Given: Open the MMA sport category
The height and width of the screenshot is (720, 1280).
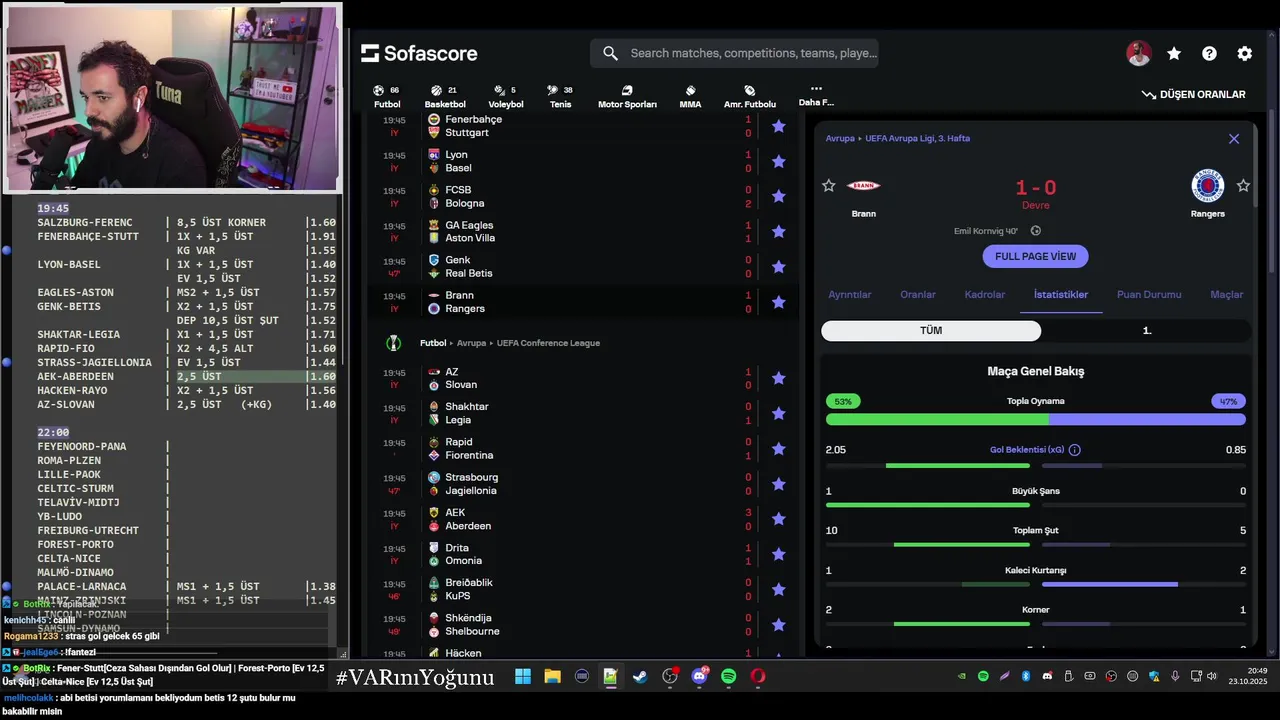Looking at the screenshot, I should click(x=690, y=96).
